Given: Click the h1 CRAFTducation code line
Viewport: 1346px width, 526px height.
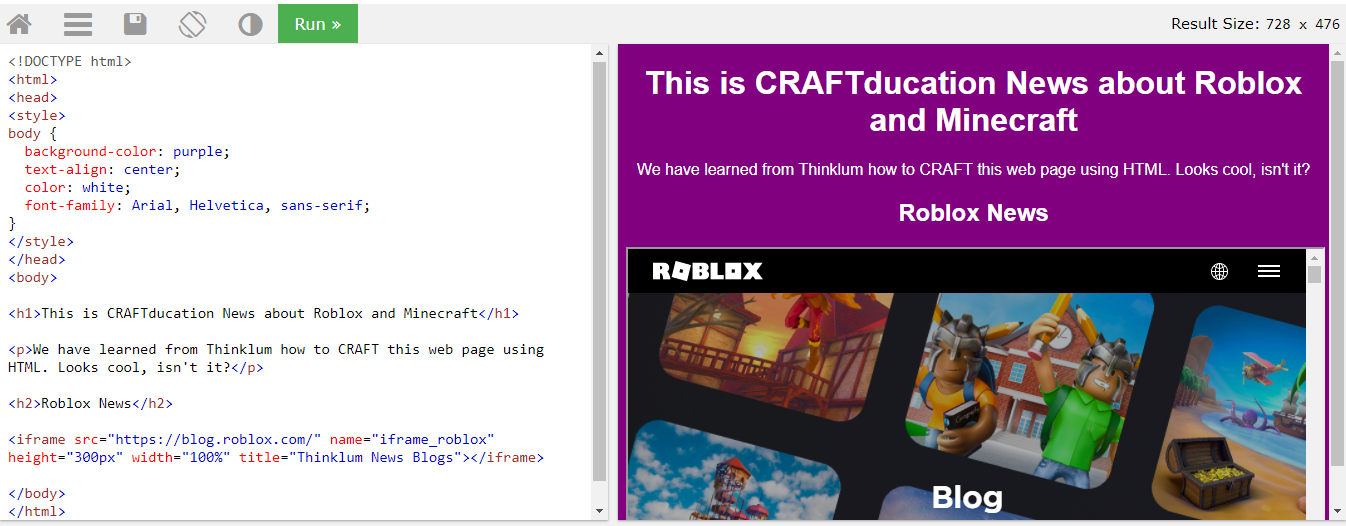Looking at the screenshot, I should click(x=264, y=313).
